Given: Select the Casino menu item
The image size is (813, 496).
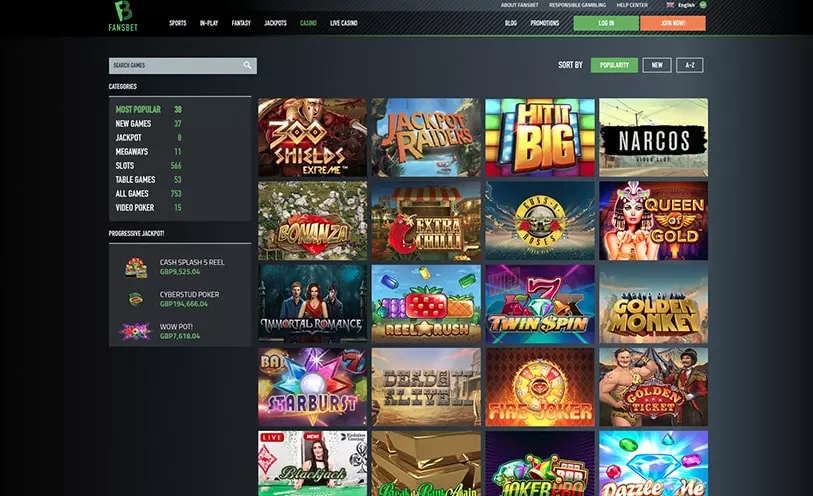Looking at the screenshot, I should point(308,23).
